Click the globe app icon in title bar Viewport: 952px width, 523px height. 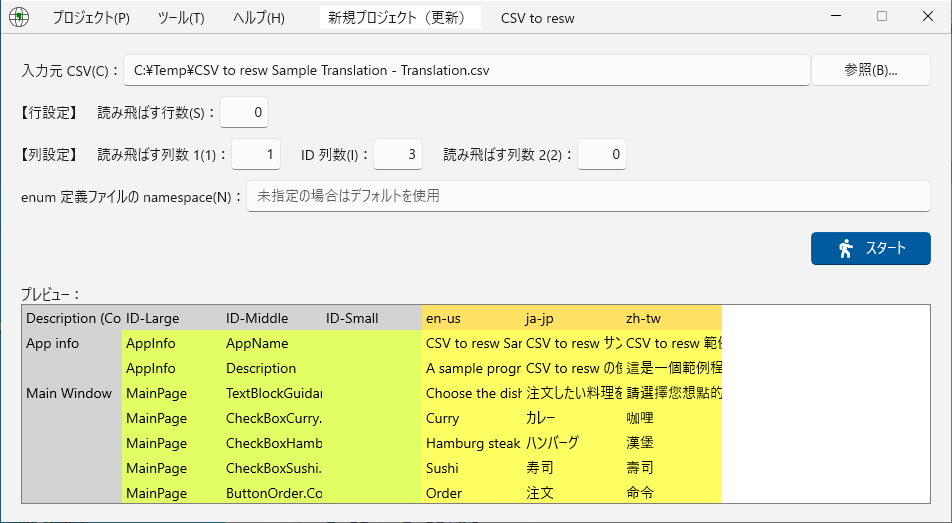point(19,17)
